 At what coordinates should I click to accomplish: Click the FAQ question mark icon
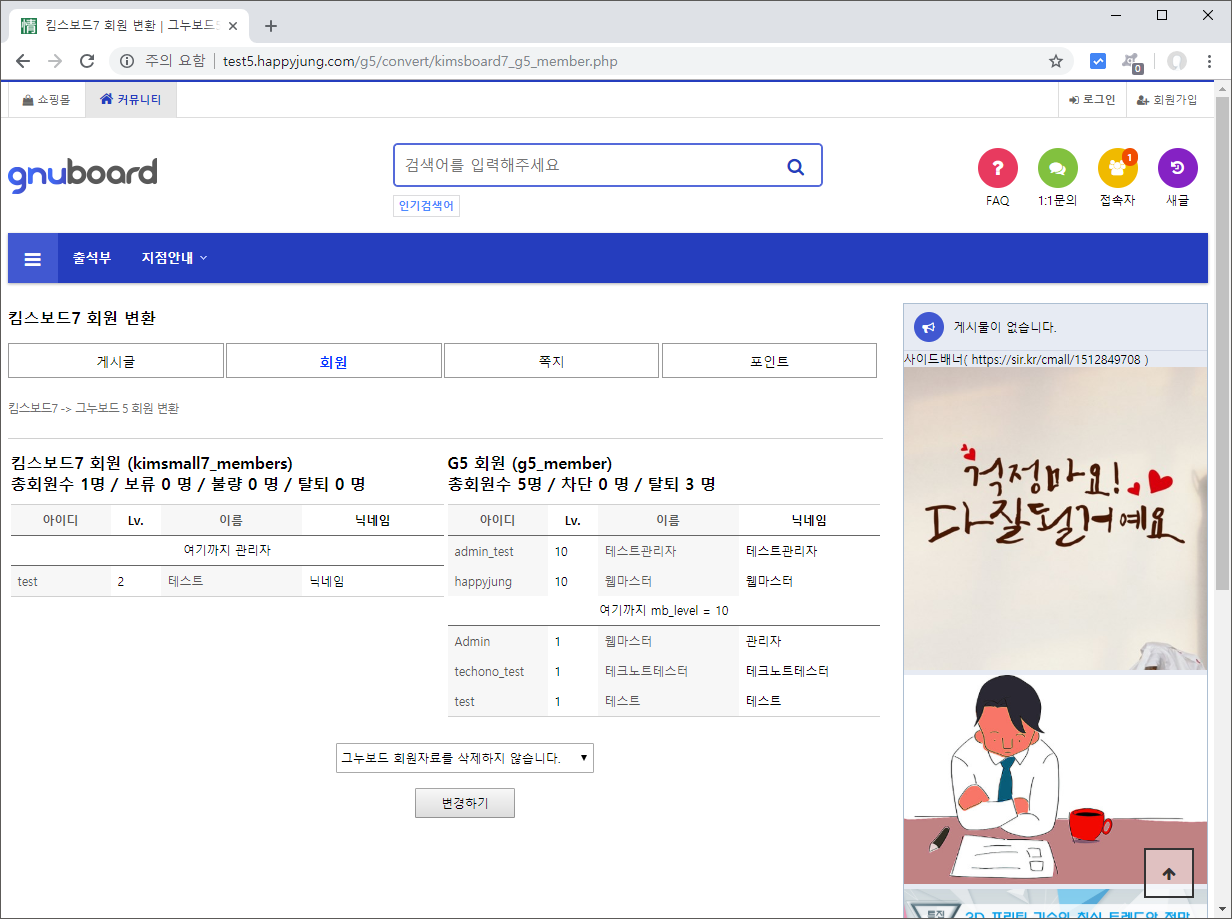coord(997,168)
